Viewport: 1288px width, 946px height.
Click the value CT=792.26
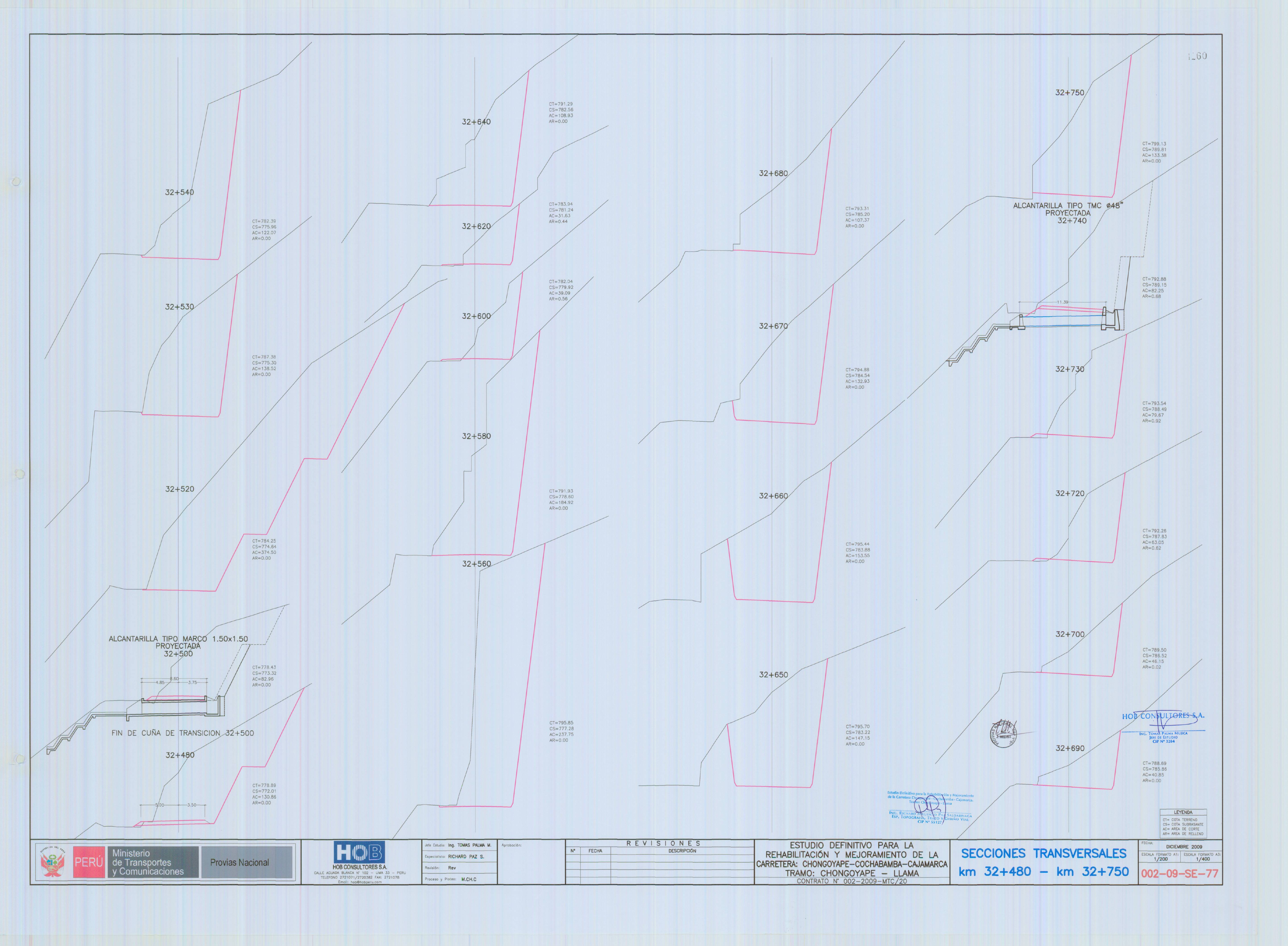click(1154, 531)
